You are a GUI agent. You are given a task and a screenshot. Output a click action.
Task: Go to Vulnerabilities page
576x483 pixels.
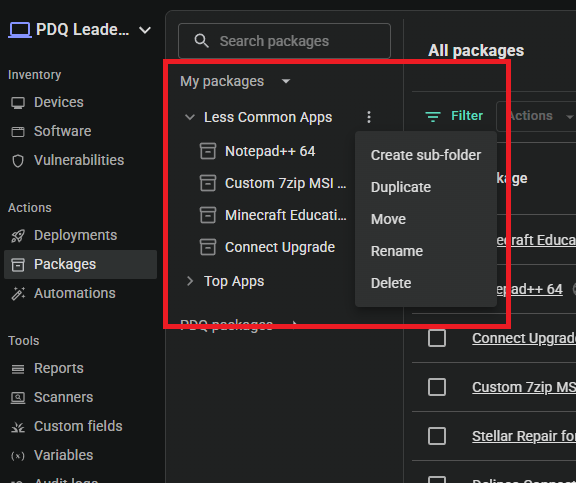[x=79, y=160]
